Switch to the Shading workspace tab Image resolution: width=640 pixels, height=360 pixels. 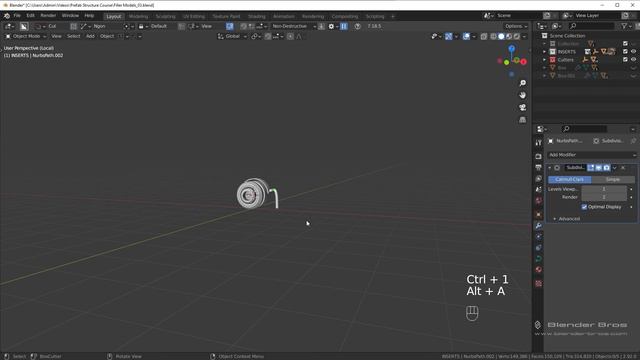tap(257, 16)
